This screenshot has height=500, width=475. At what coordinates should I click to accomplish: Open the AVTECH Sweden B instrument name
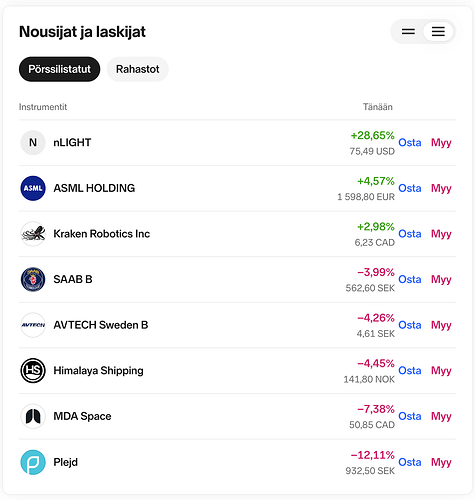(x=101, y=325)
